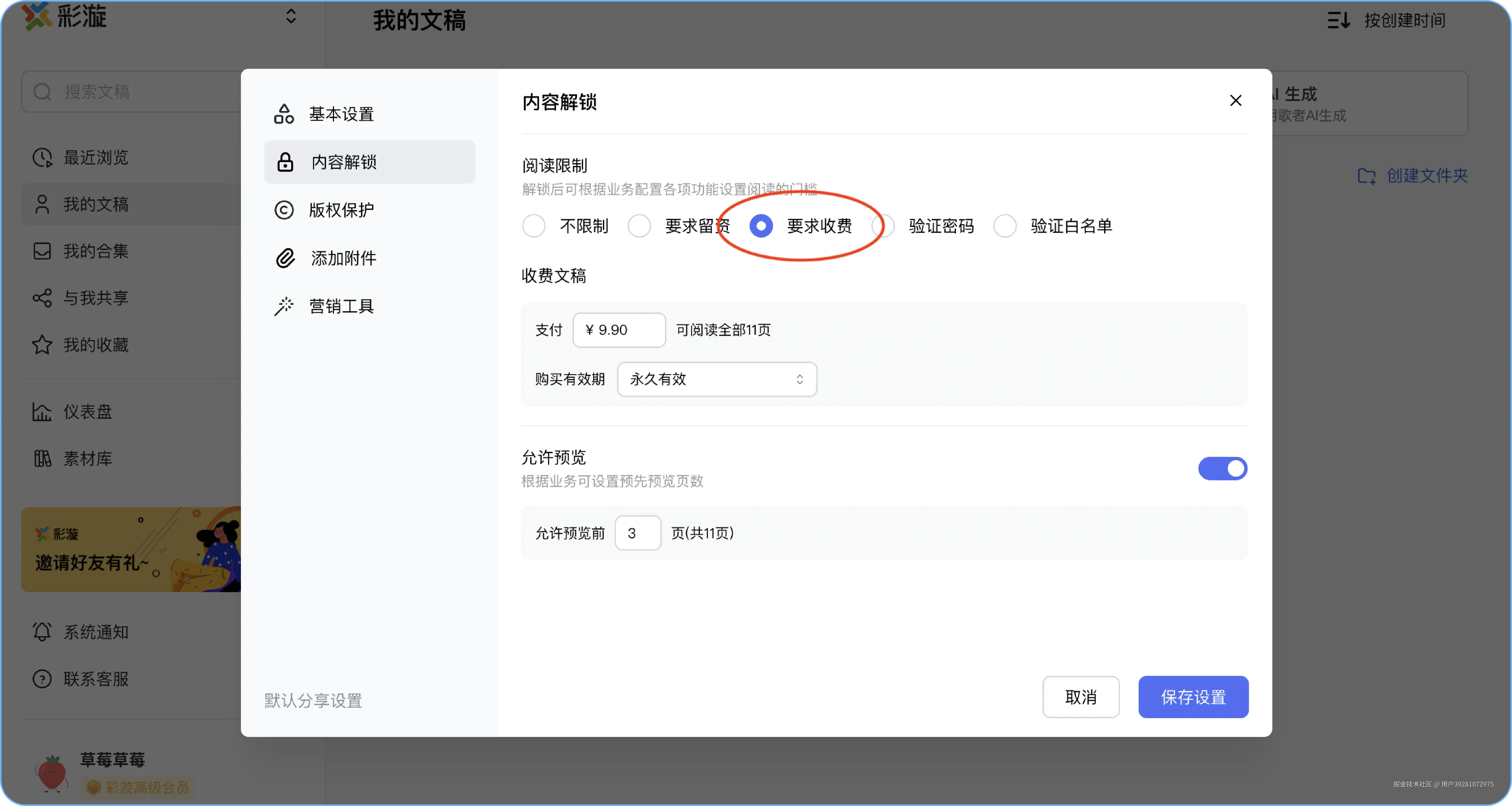Choose the 要求留资 radio option
The height and width of the screenshot is (806, 1512).
639,226
